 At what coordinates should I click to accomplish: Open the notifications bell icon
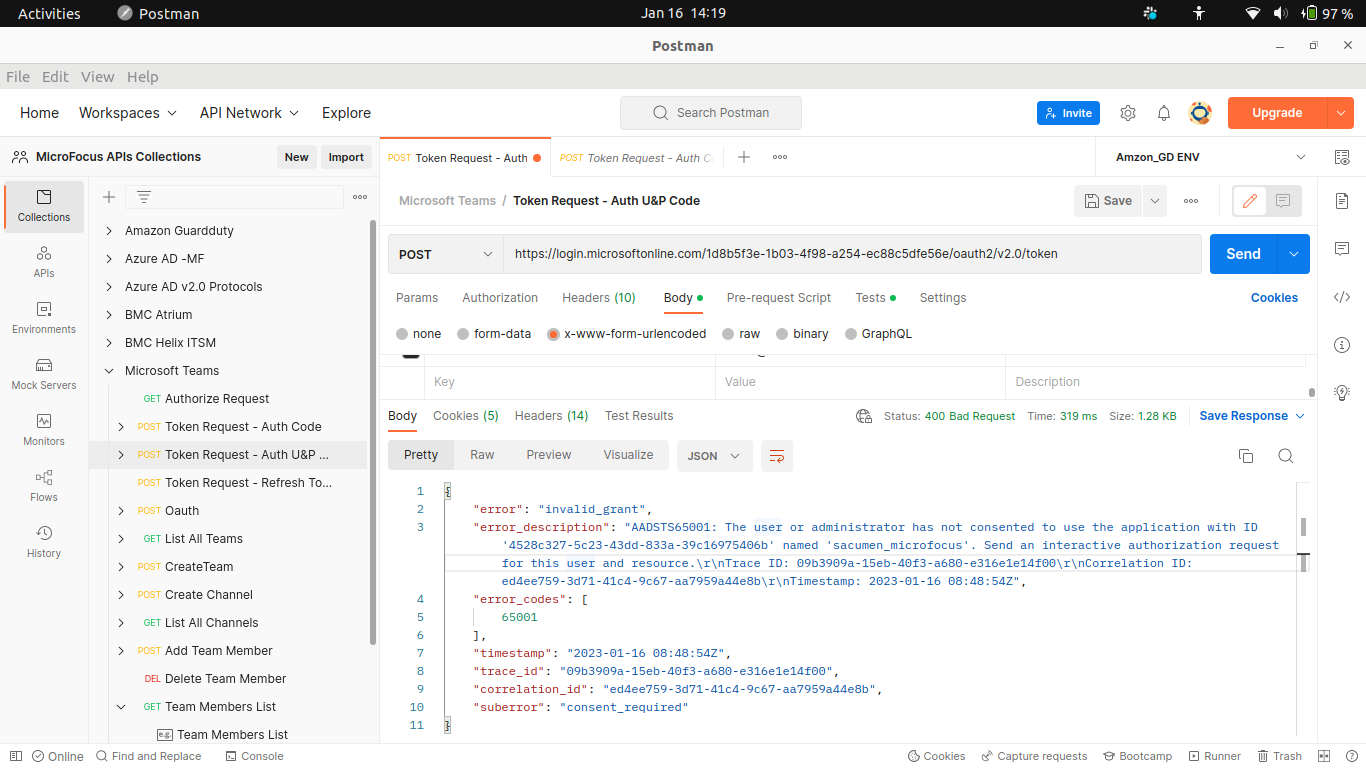pyautogui.click(x=1164, y=113)
